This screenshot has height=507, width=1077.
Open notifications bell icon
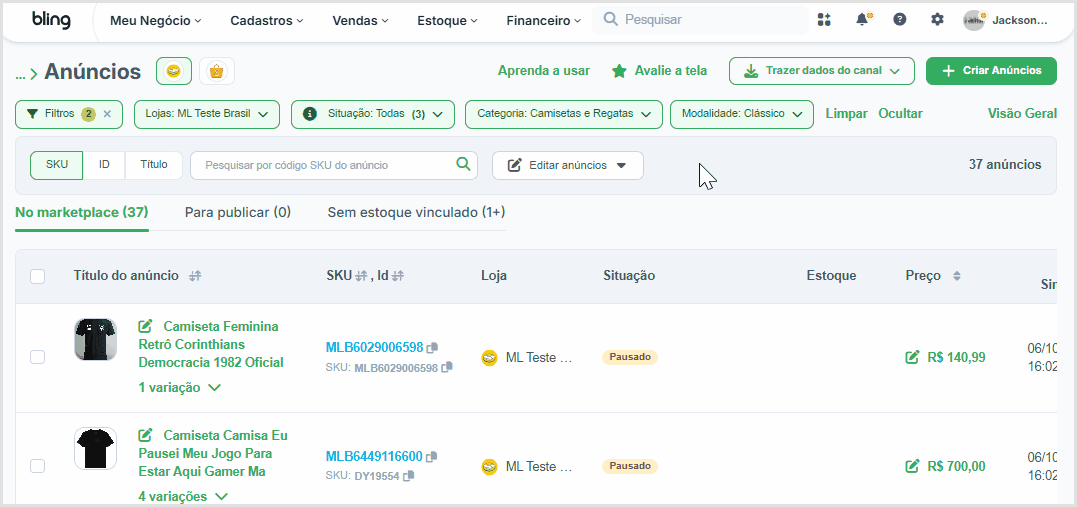click(863, 20)
